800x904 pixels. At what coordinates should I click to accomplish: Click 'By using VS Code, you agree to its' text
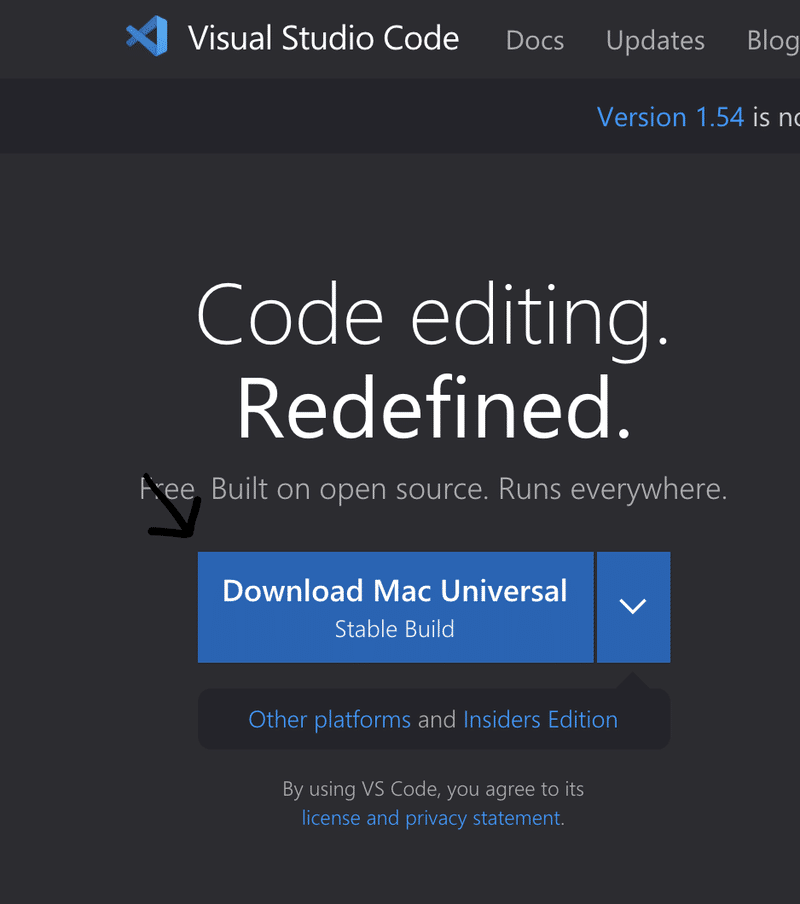coord(433,789)
